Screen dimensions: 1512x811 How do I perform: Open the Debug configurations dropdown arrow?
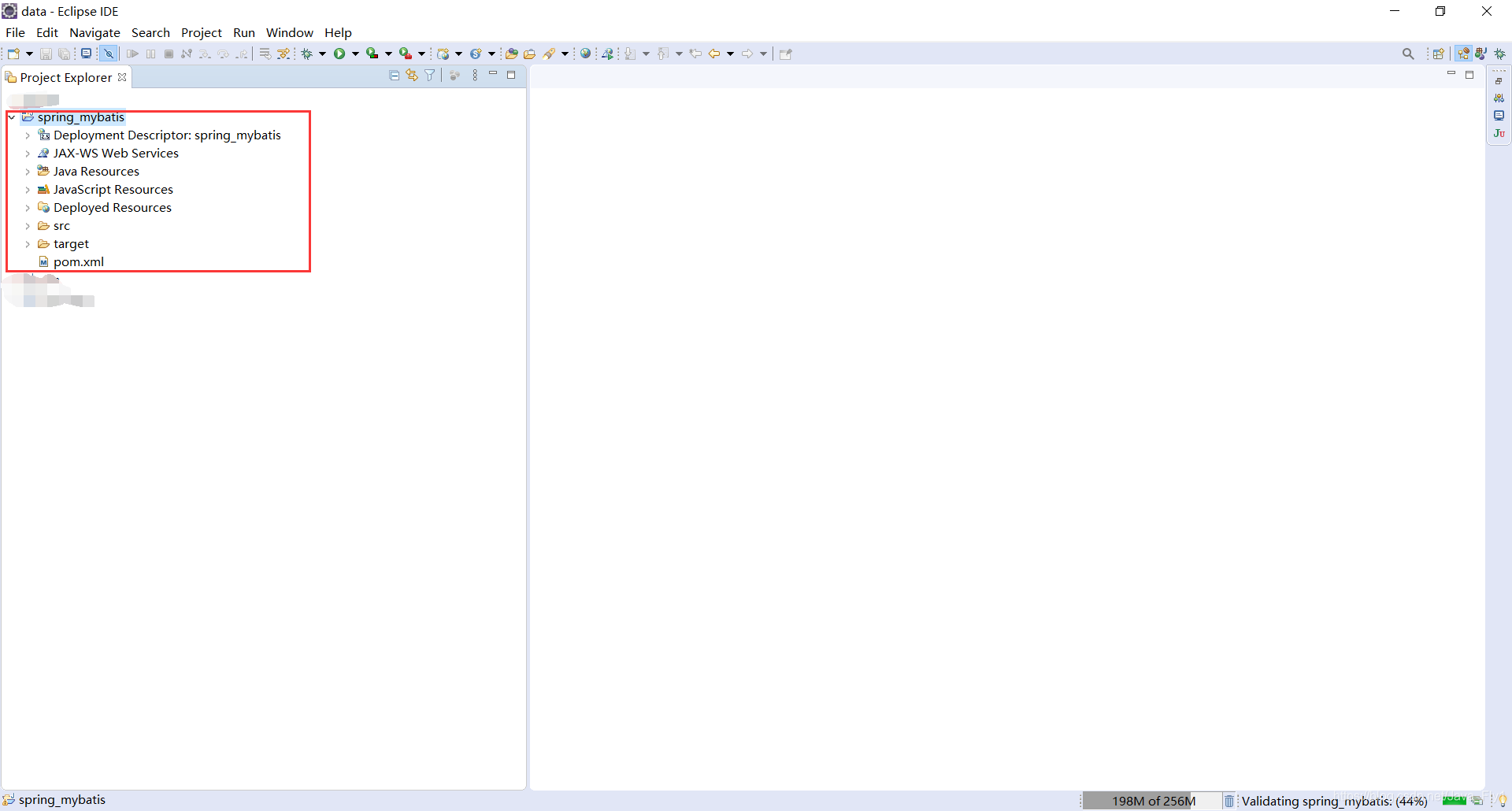click(x=322, y=54)
